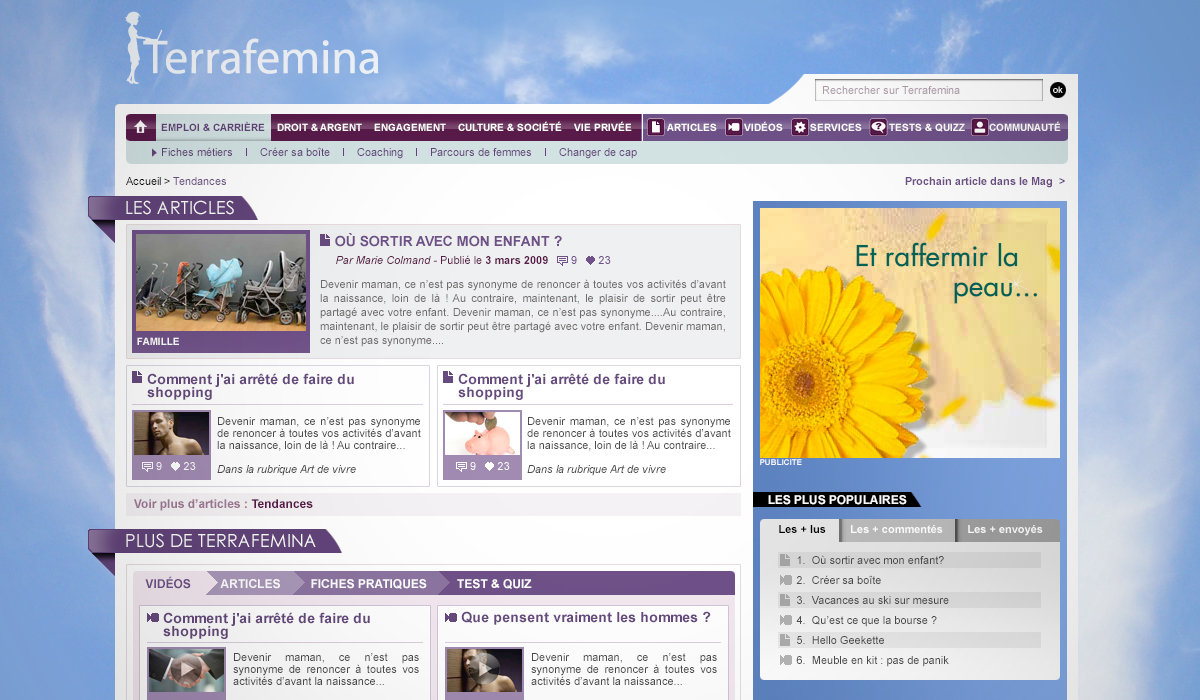Screen dimensions: 1200x700
Task: Go to Prochain article dans le Mag
Action: pos(985,181)
